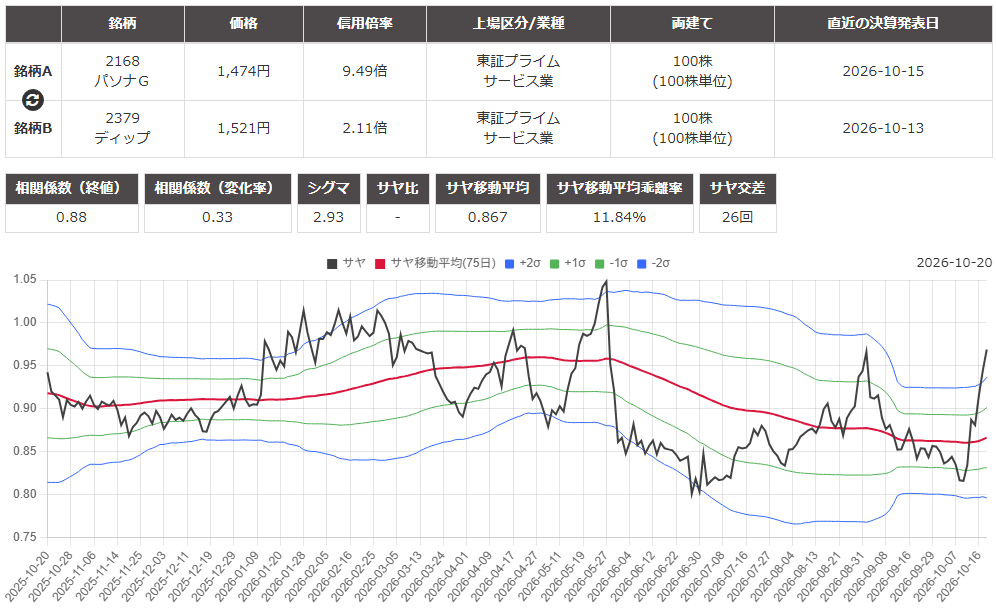The height and width of the screenshot is (609, 996).
Task: Select the 信用倍率 column header
Action: tap(365, 23)
